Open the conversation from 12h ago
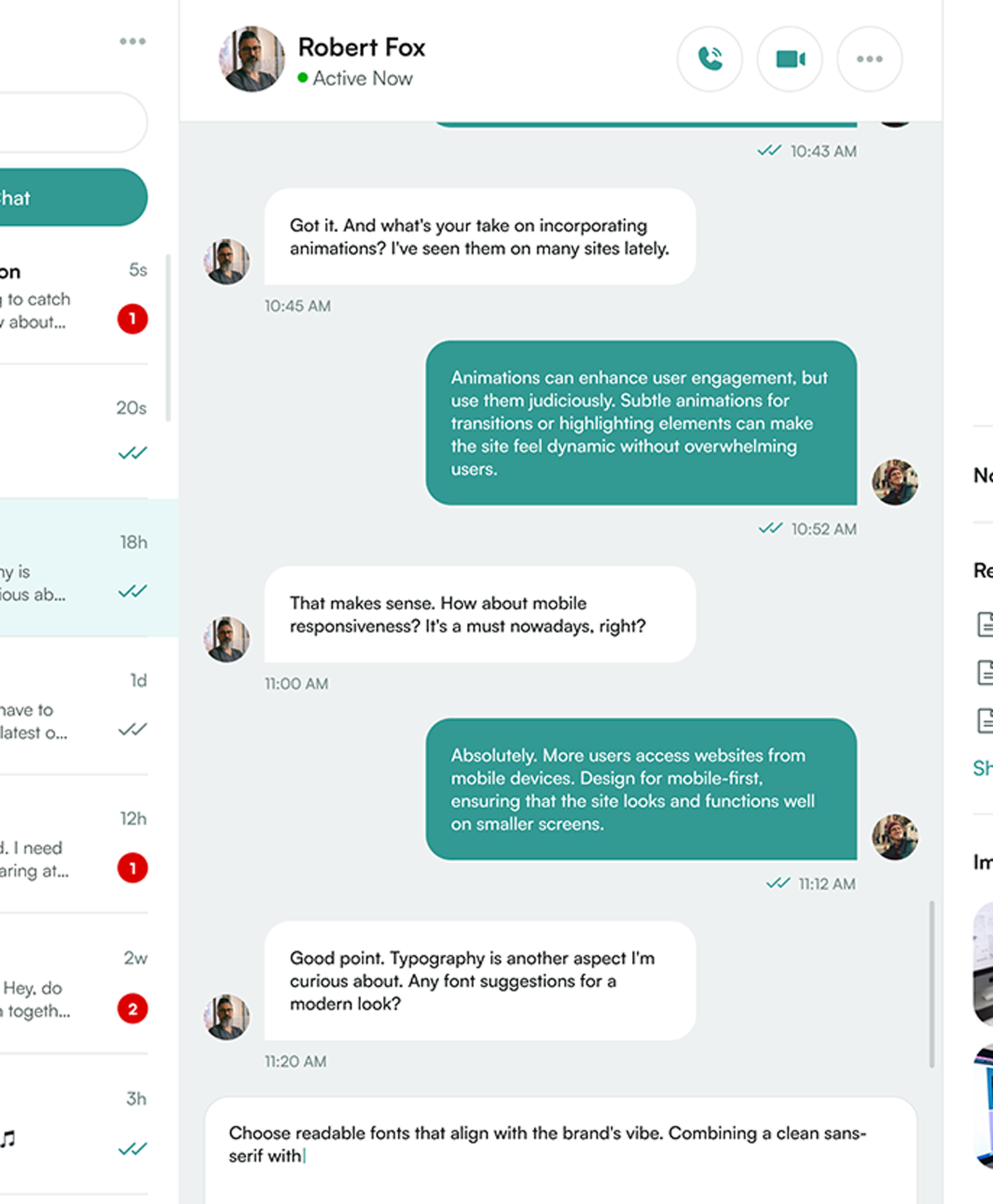Viewport: 993px width, 1204px height. pos(72,847)
